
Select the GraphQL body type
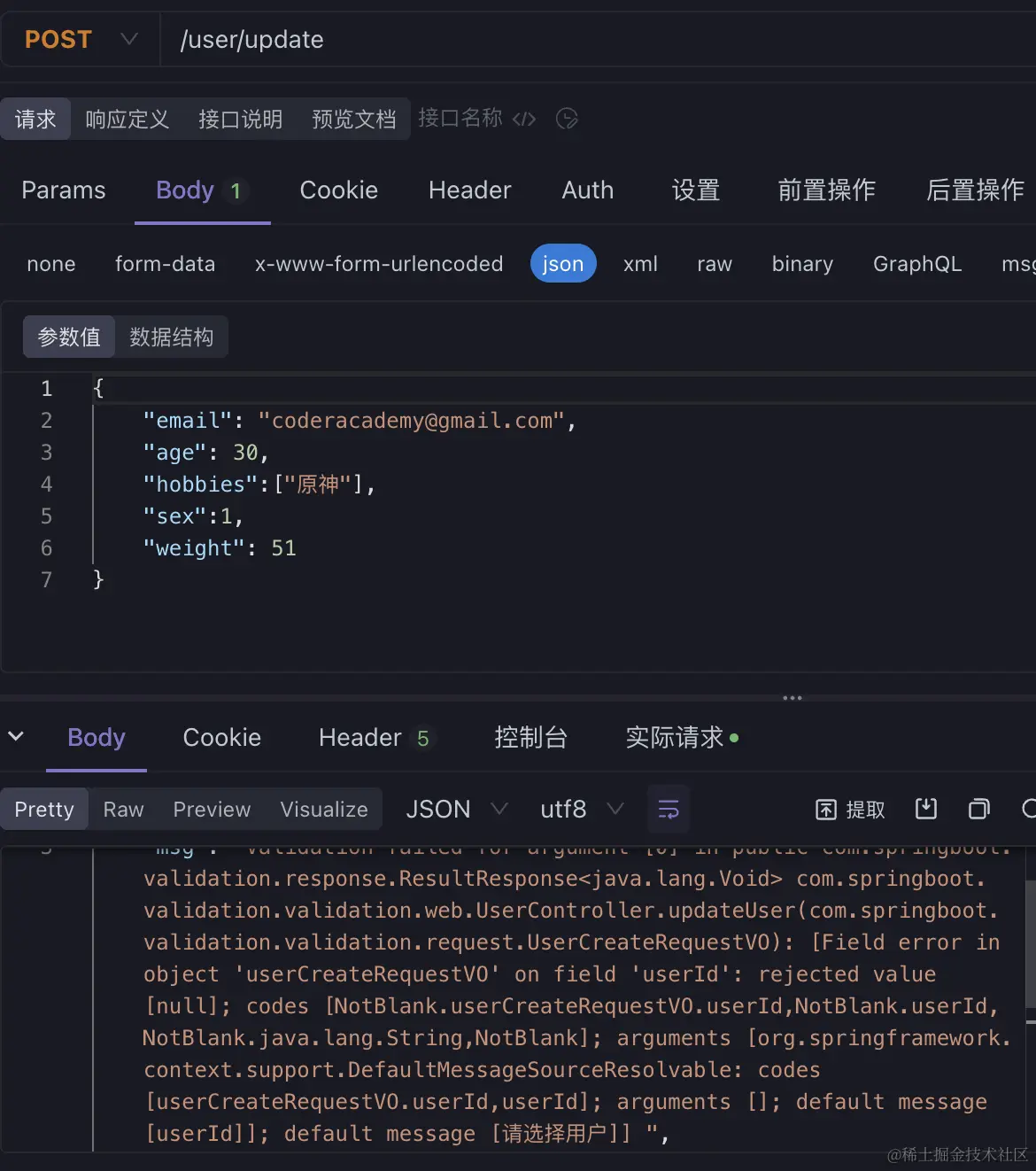(x=917, y=264)
